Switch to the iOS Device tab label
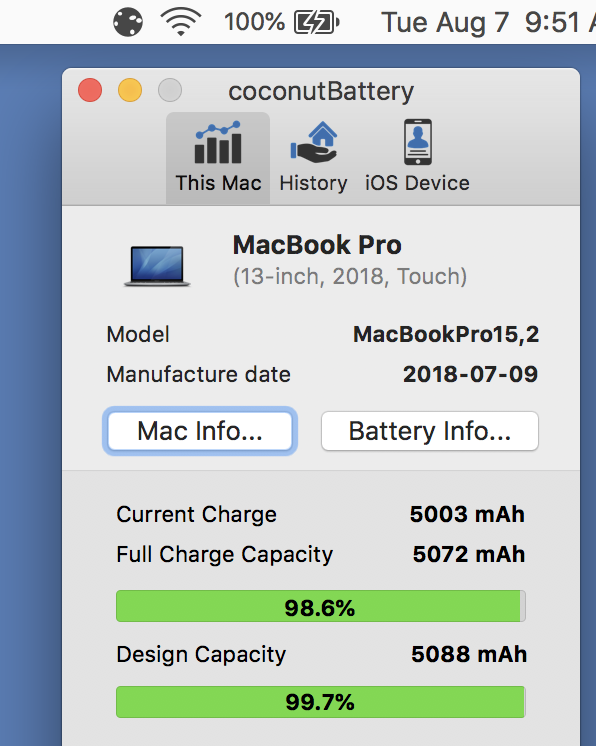 [x=417, y=183]
